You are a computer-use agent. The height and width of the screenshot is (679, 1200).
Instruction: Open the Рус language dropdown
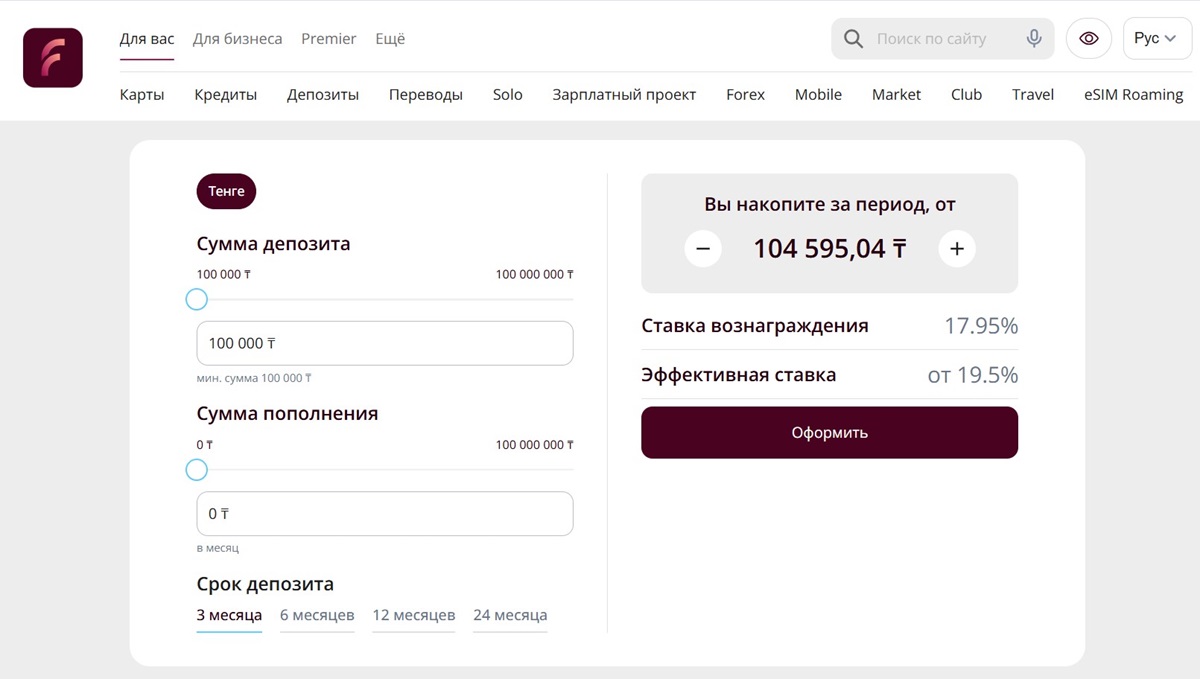(x=1157, y=39)
